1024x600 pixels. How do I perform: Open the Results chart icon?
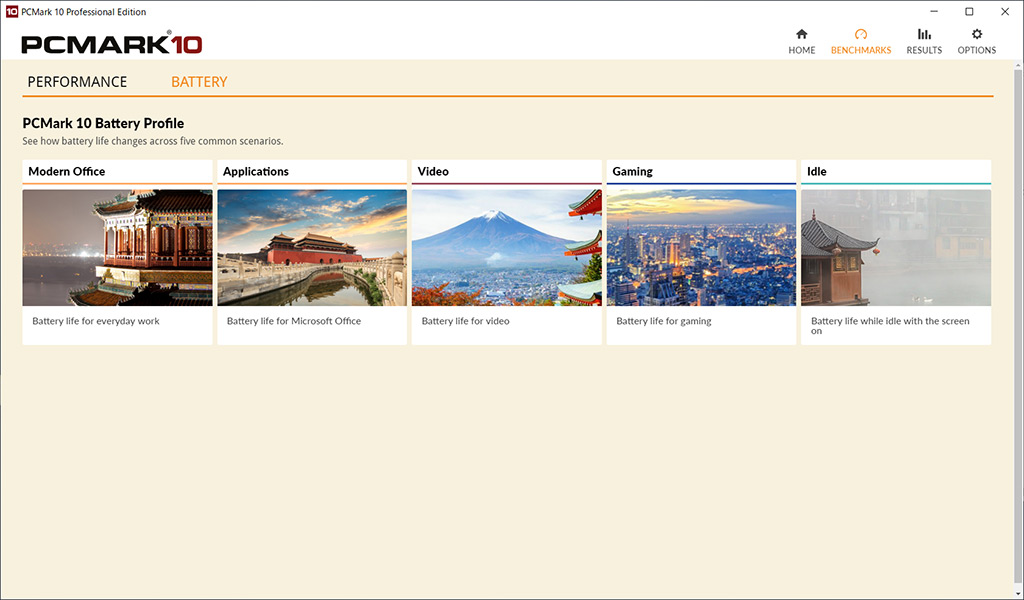(x=924, y=35)
